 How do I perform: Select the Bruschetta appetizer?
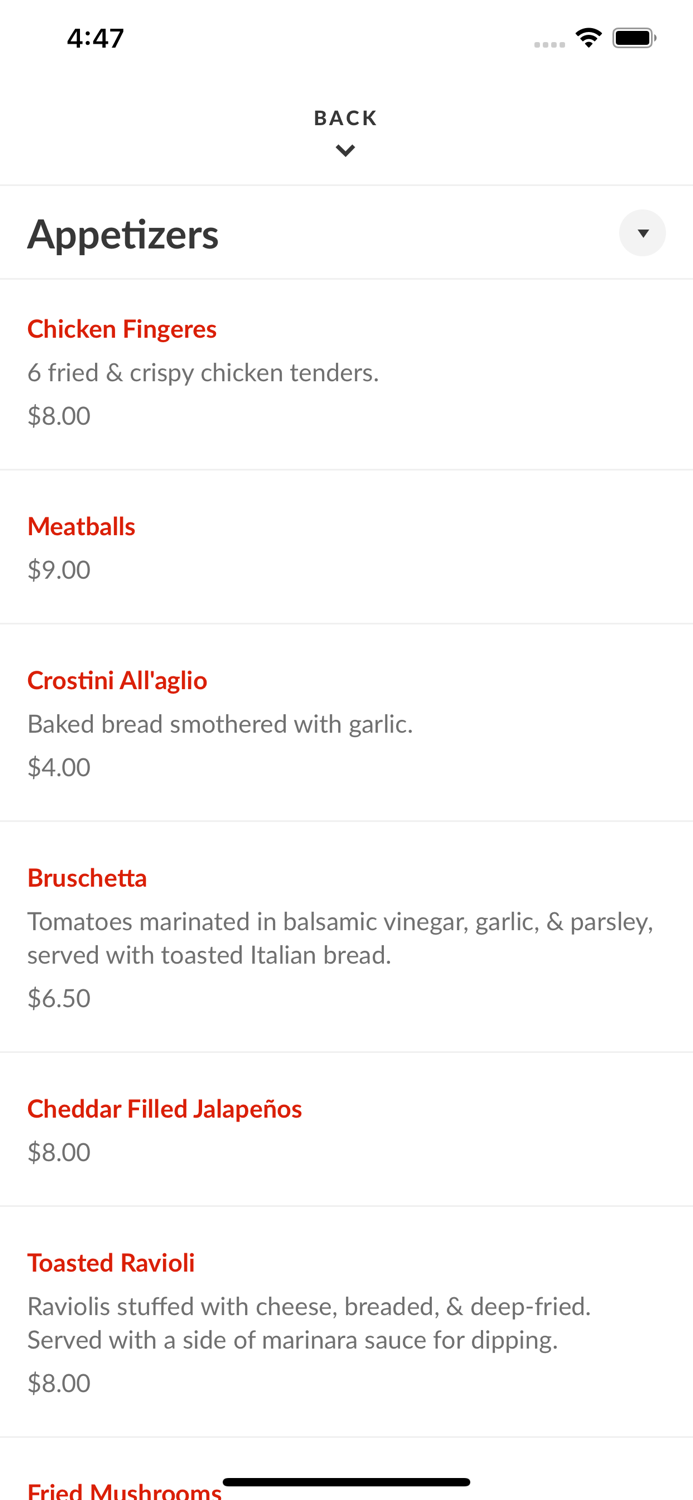pos(86,877)
